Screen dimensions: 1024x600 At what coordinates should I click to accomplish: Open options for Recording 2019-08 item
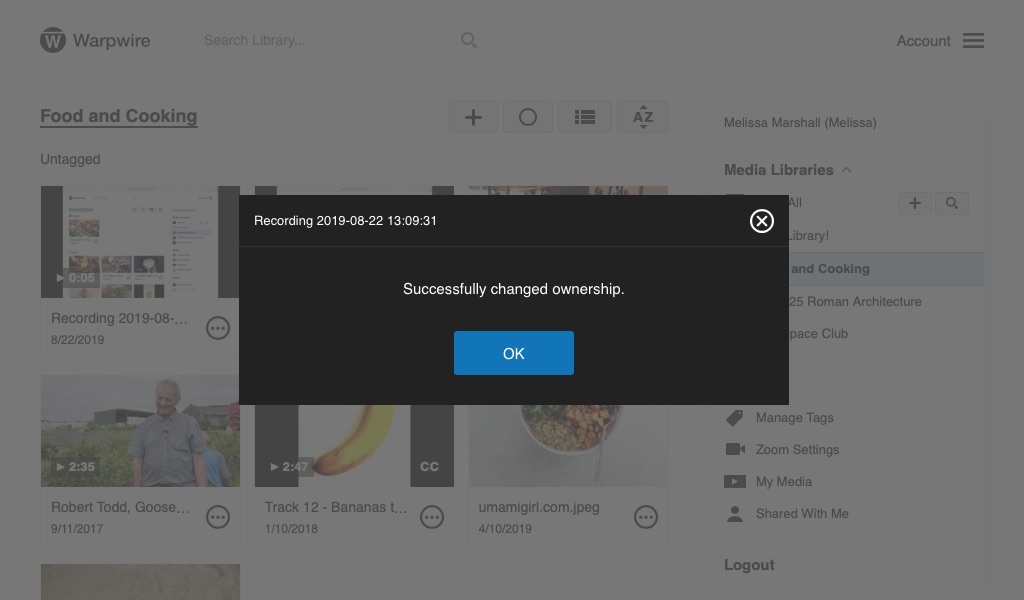tap(218, 328)
